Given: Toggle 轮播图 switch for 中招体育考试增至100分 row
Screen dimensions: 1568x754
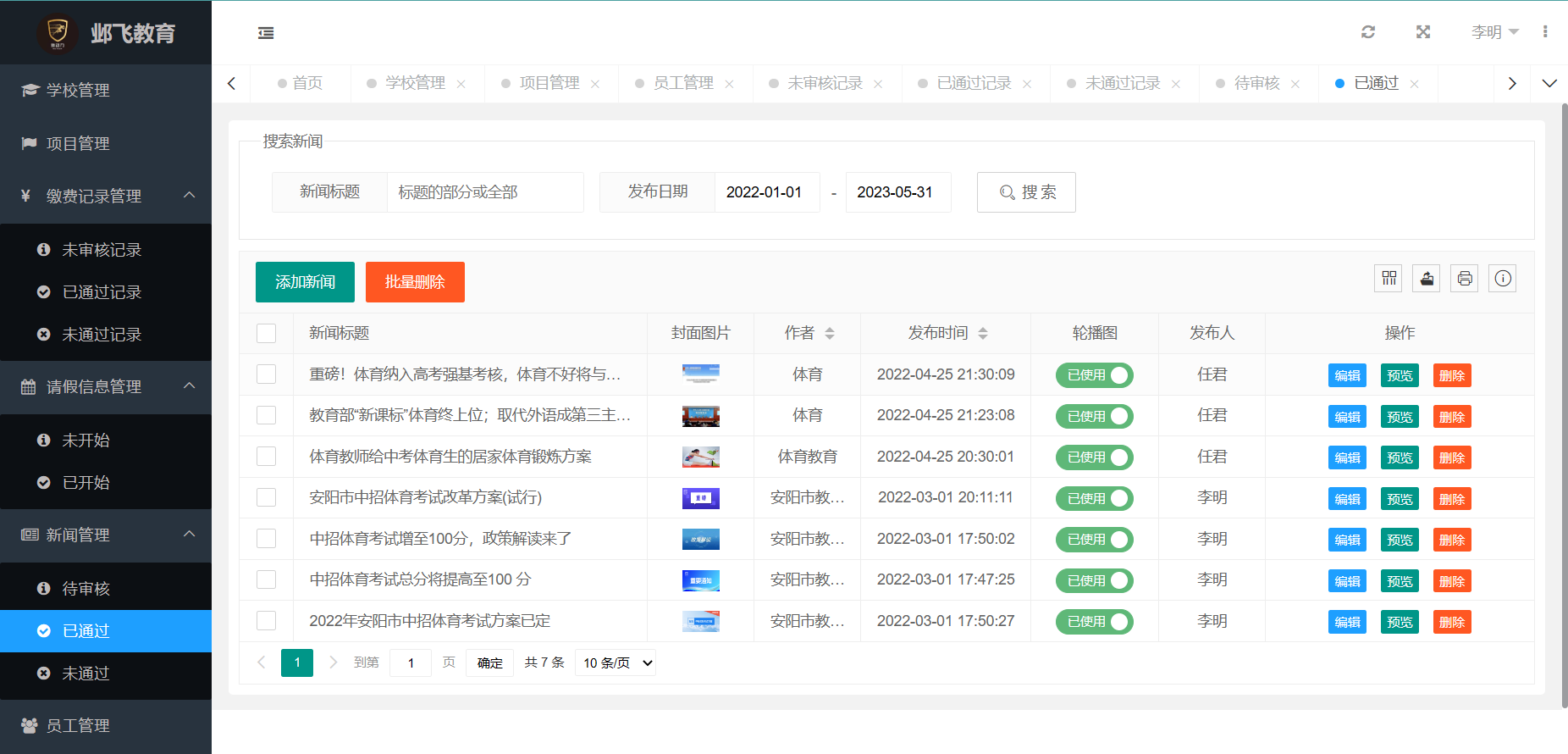Looking at the screenshot, I should pos(1095,540).
